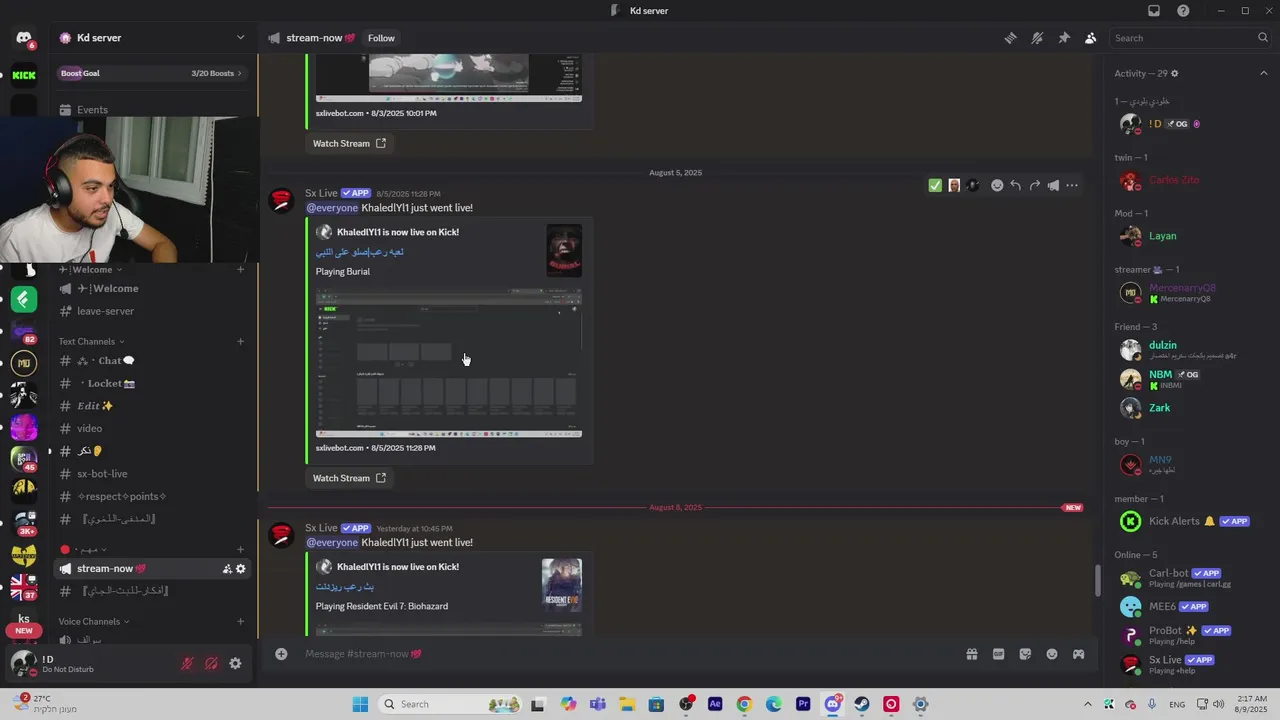Open the GIF picker
Image resolution: width=1280 pixels, height=720 pixels.
pos(998,654)
